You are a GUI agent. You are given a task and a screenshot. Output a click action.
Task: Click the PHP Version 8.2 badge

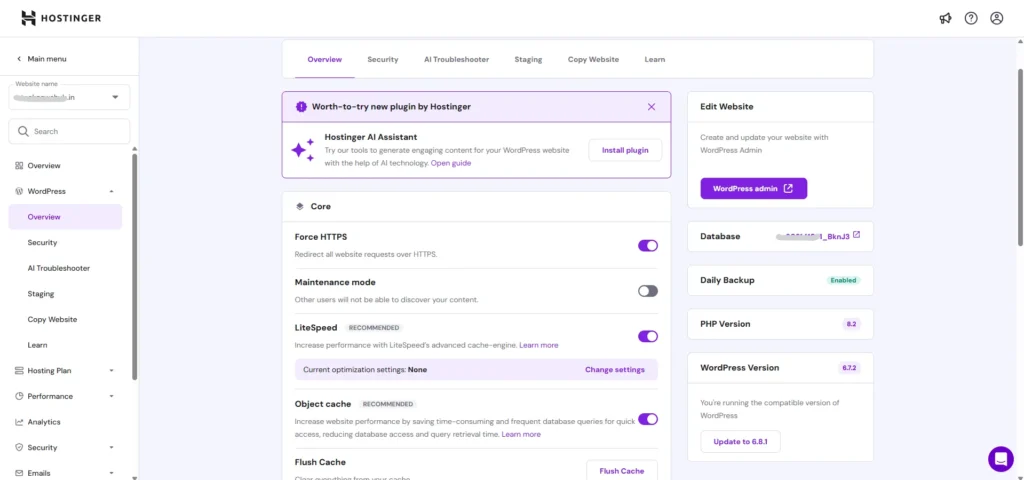click(x=852, y=324)
